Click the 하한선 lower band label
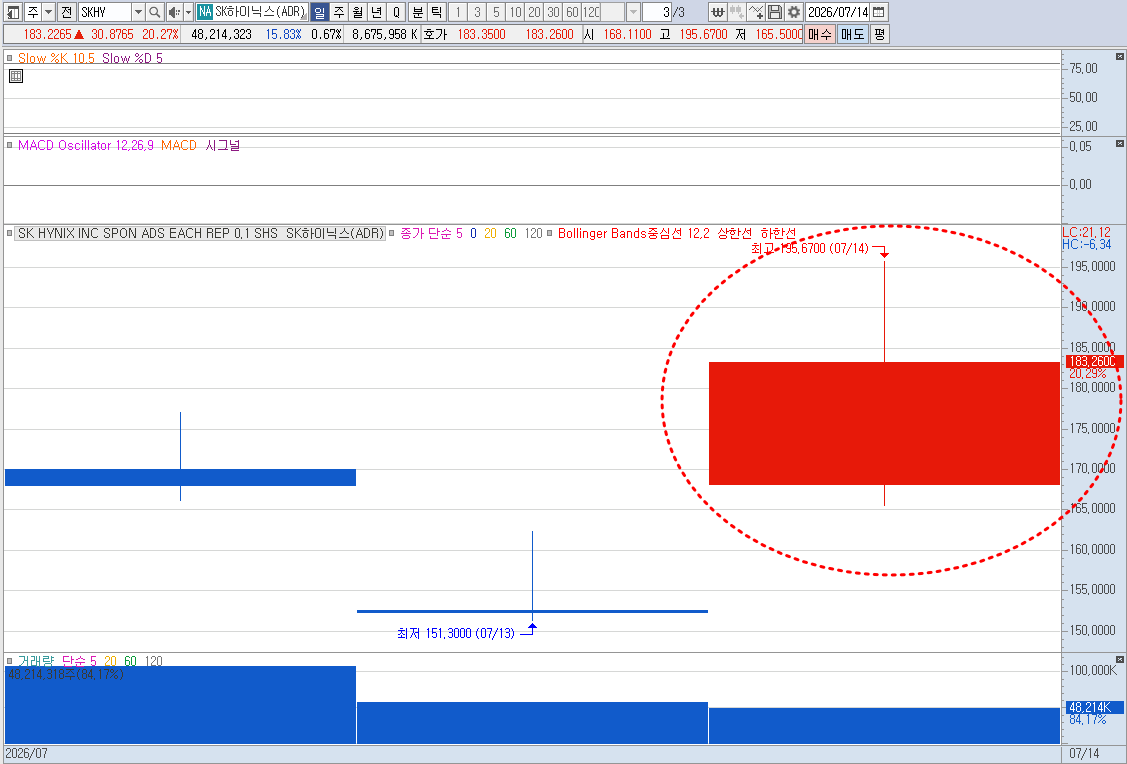1127x764 pixels. tap(778, 234)
